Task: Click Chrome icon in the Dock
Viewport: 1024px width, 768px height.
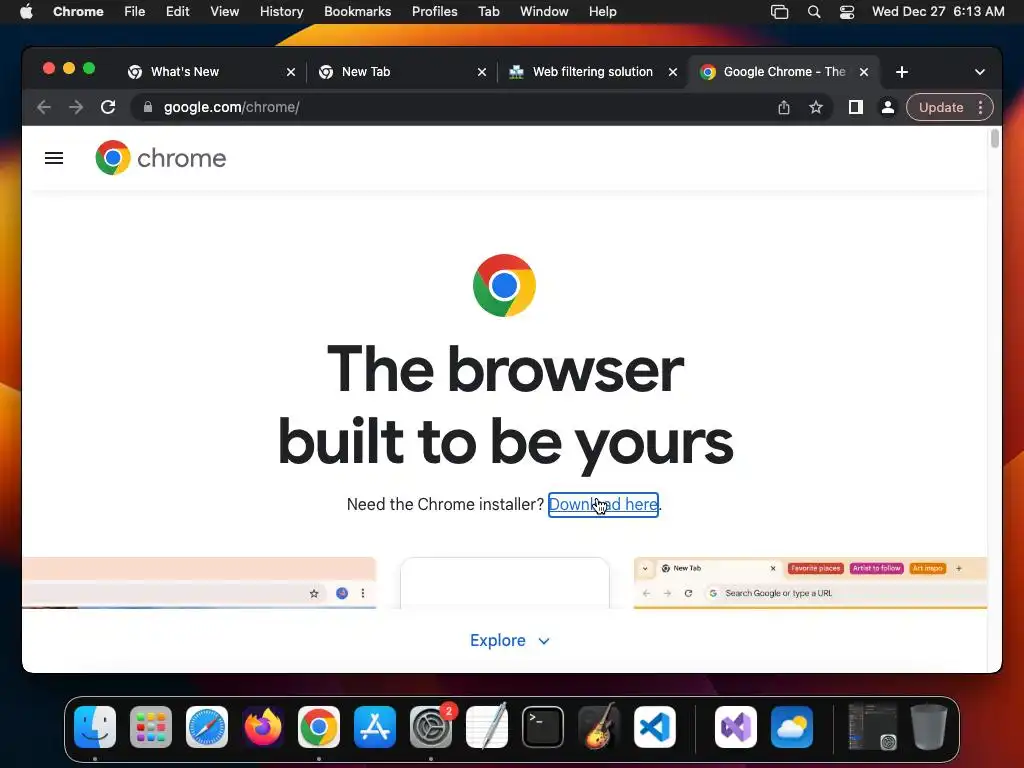Action: click(319, 727)
